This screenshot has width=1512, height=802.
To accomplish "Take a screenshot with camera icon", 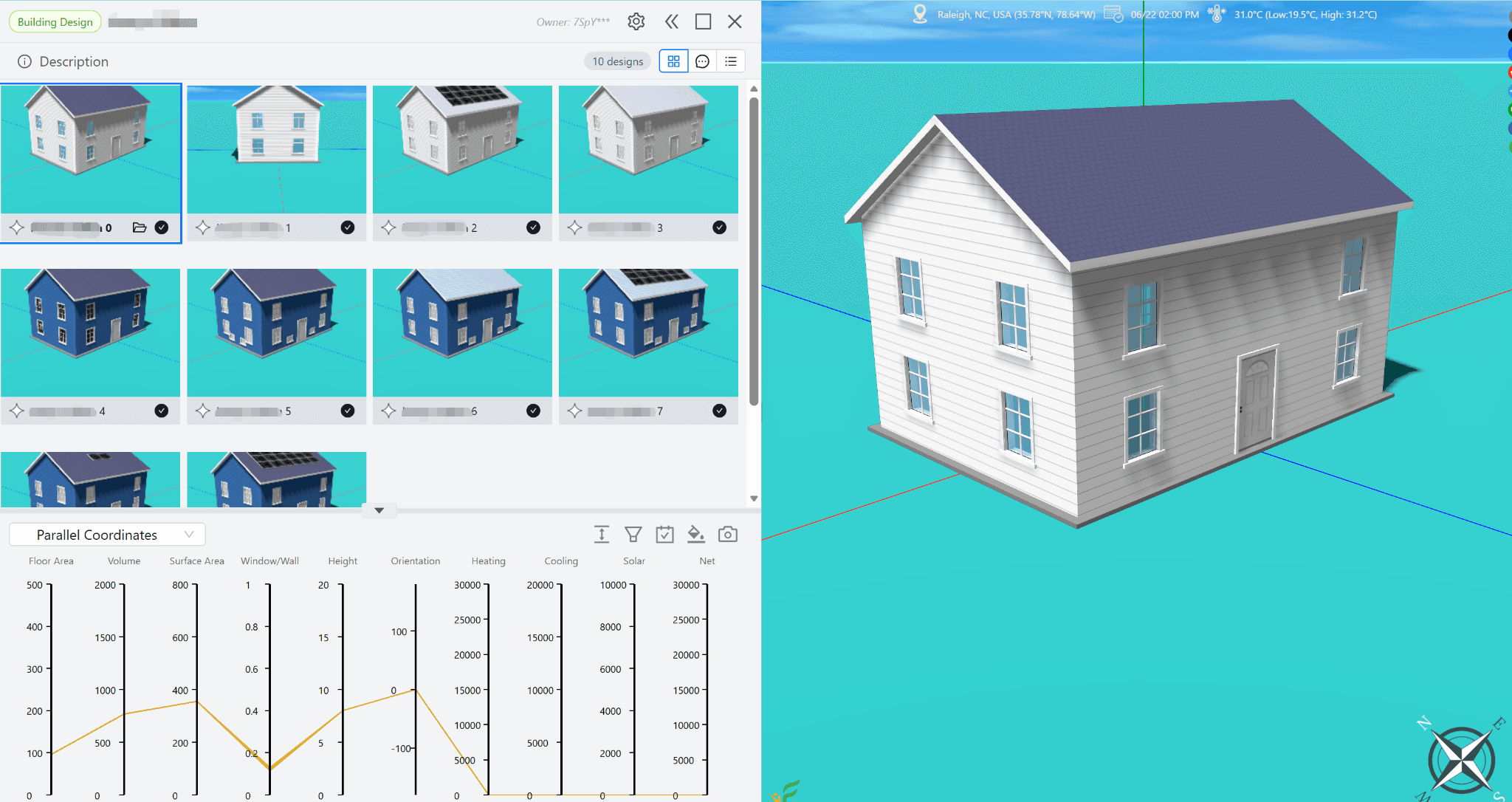I will [x=728, y=534].
